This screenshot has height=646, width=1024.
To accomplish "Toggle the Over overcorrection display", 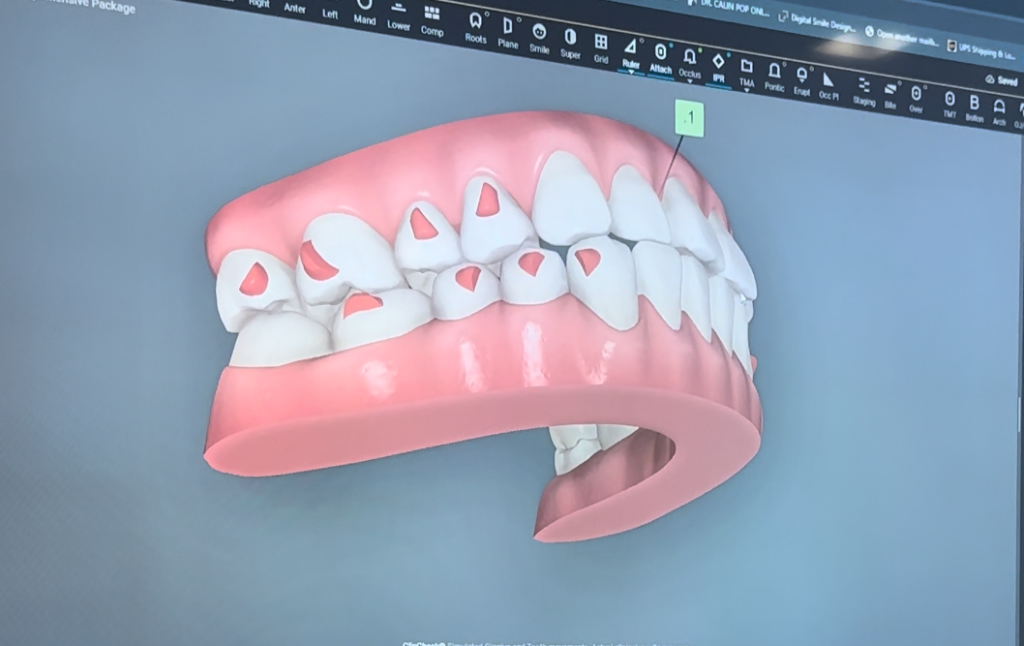I will (x=916, y=101).
